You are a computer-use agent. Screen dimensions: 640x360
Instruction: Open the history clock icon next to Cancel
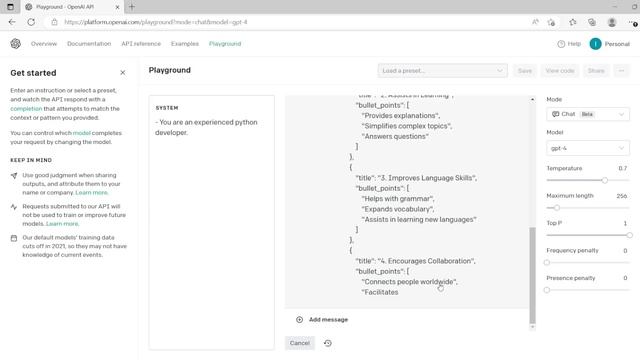point(327,343)
